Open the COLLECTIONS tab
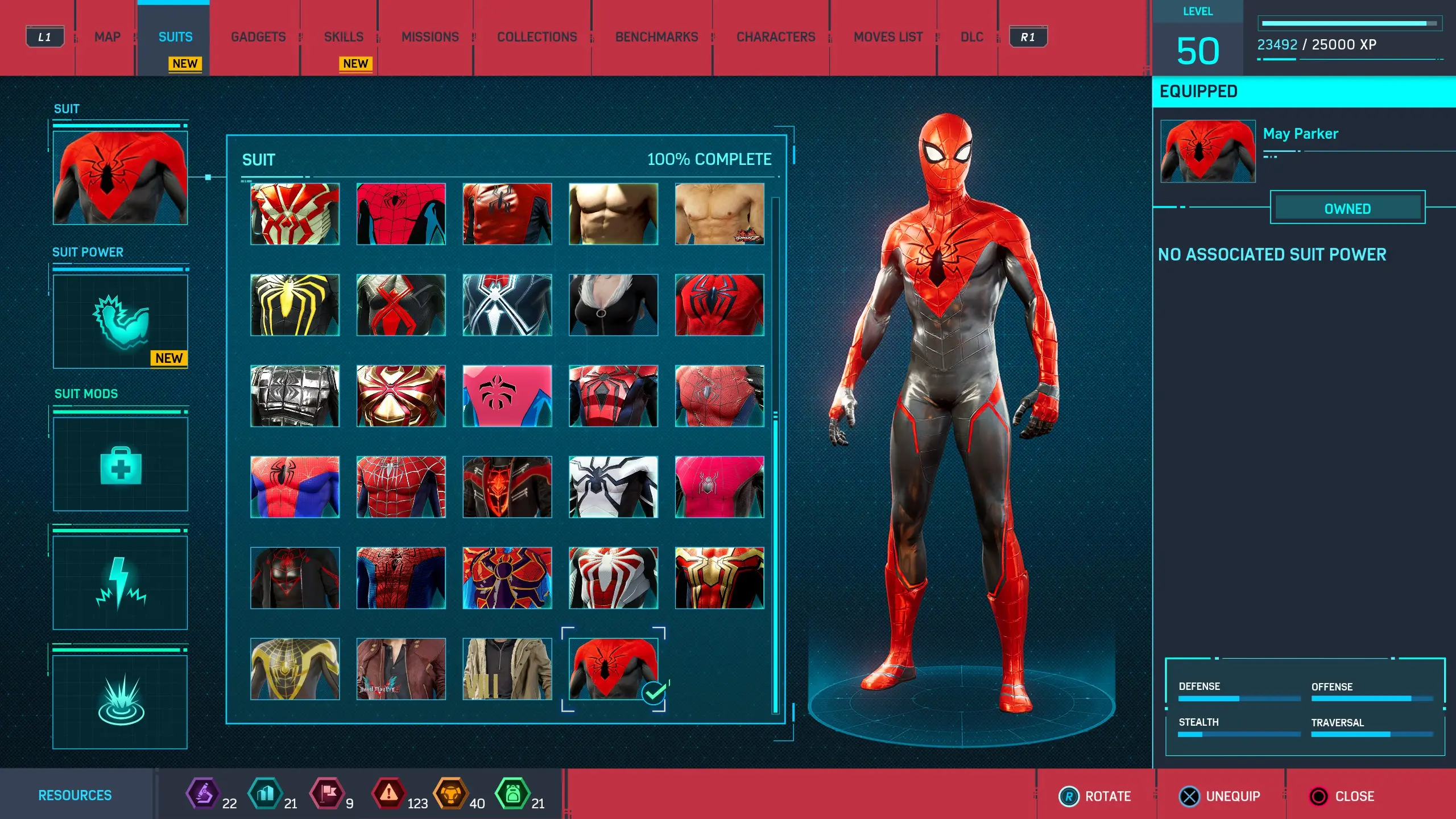Viewport: 1456px width, 819px height. click(537, 37)
